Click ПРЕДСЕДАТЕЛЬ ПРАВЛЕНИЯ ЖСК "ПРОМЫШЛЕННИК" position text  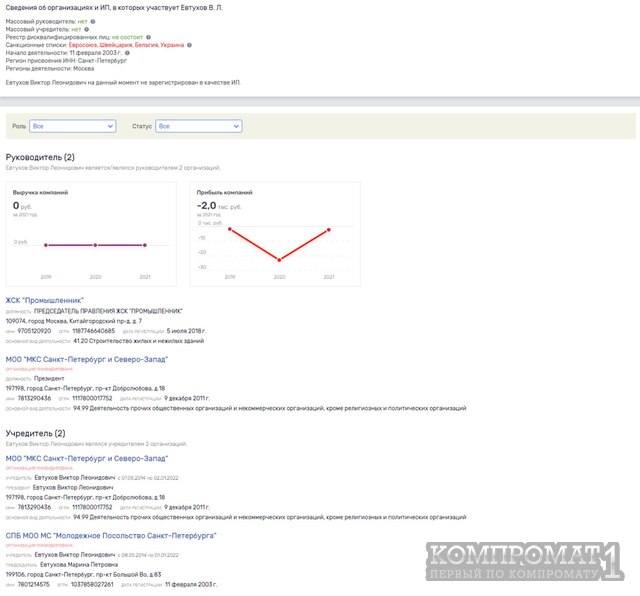tap(108, 311)
